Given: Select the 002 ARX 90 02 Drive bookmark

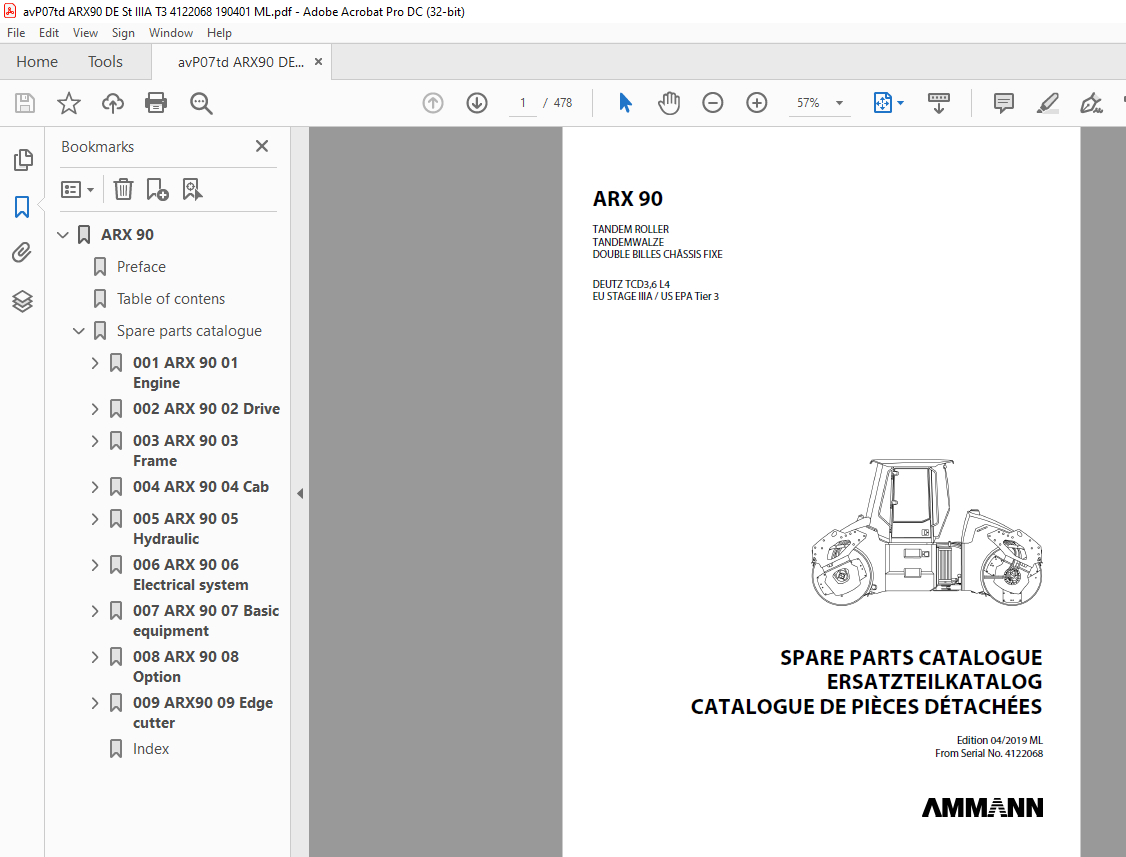Looking at the screenshot, I should click(x=206, y=409).
